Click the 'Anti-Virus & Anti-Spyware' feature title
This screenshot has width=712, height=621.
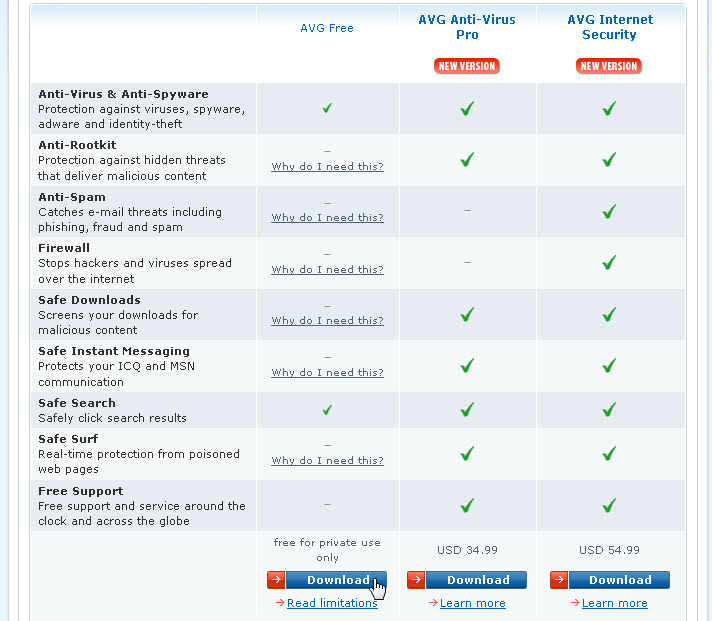click(124, 94)
